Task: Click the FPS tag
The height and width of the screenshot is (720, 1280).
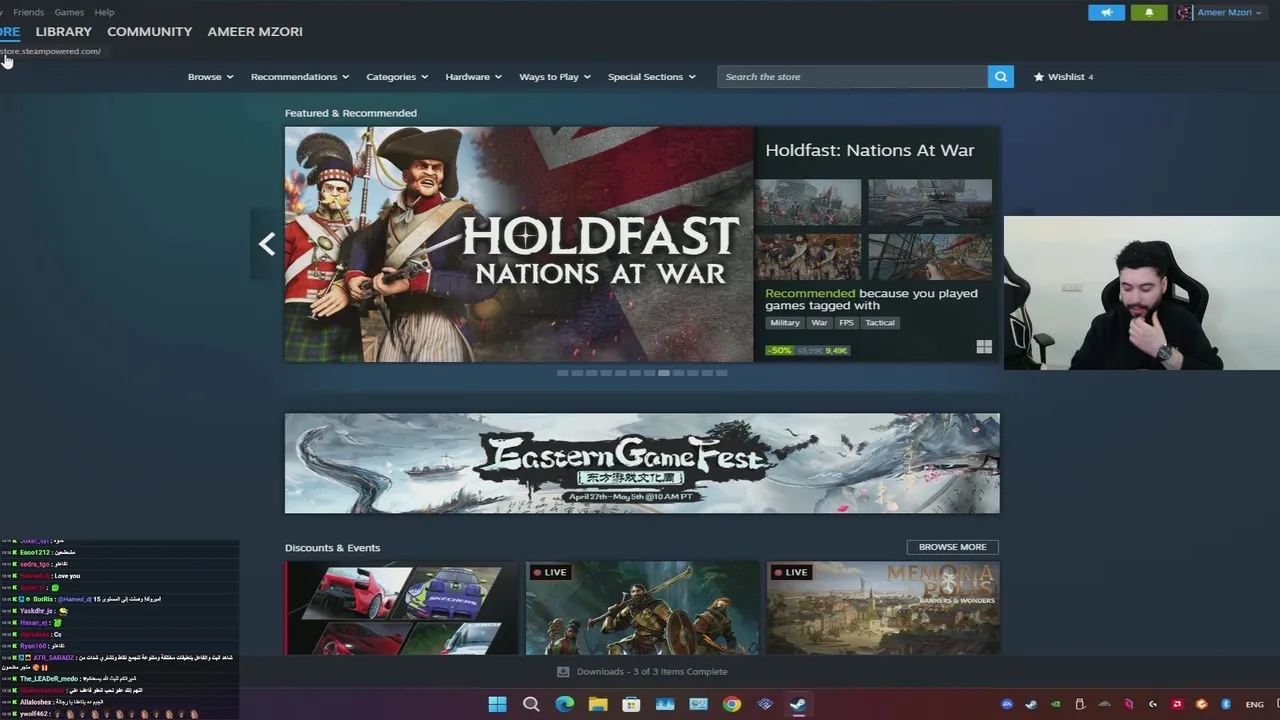Action: (x=846, y=323)
